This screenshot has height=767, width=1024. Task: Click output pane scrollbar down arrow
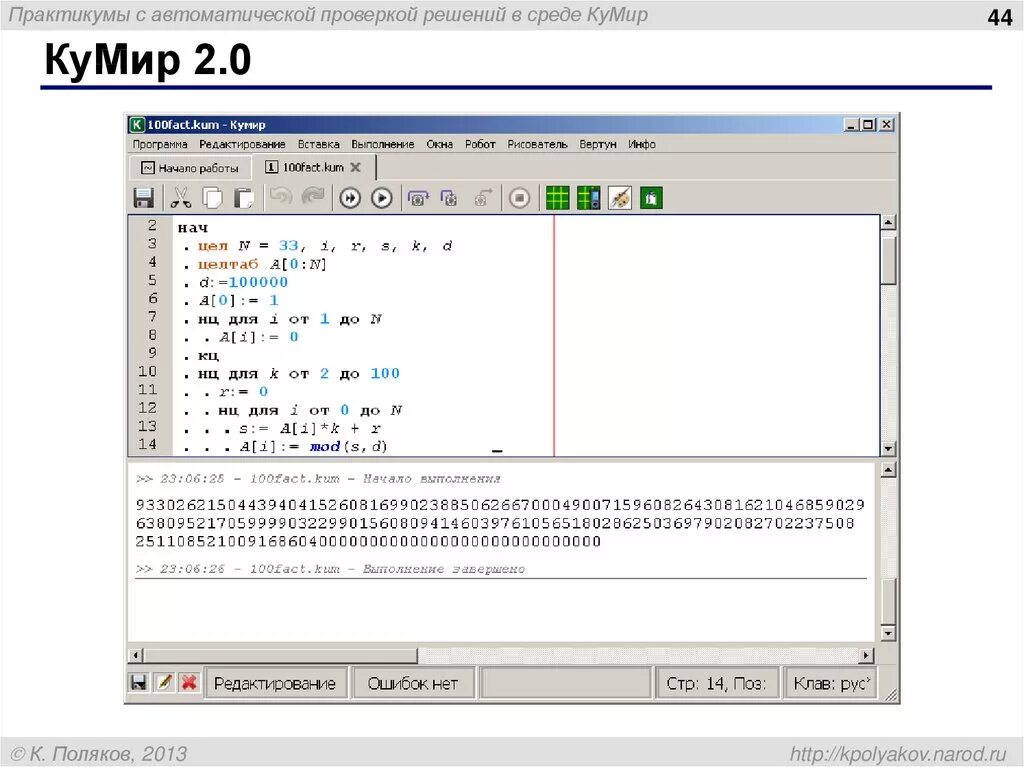[888, 632]
